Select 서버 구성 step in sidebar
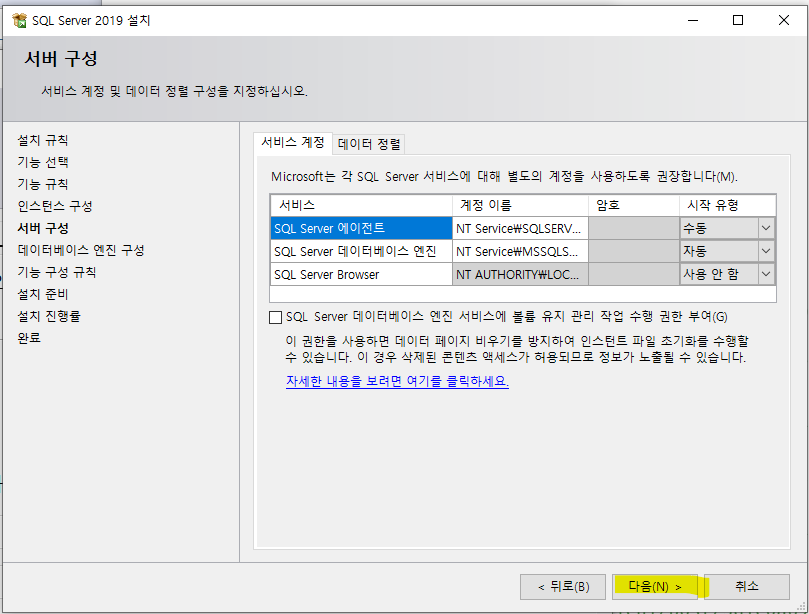This screenshot has height=614, width=809. [43, 228]
